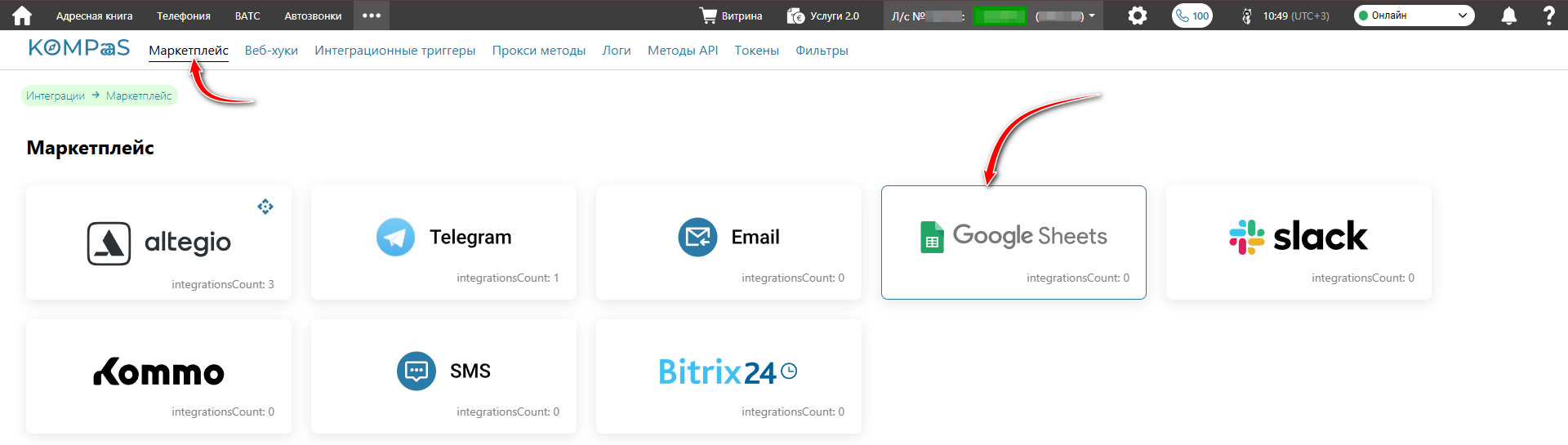
Task: Click the clock icon beside Bitrix24
Action: tap(789, 371)
